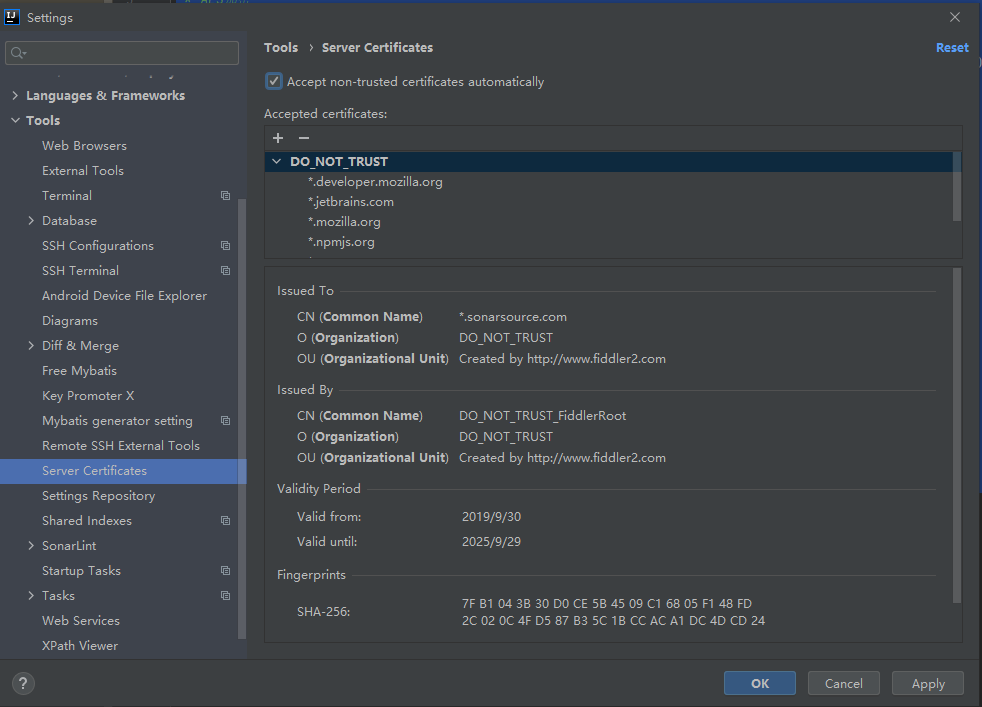Click the small icon next to SSH Configurations
The width and height of the screenshot is (982, 707).
[x=225, y=245]
